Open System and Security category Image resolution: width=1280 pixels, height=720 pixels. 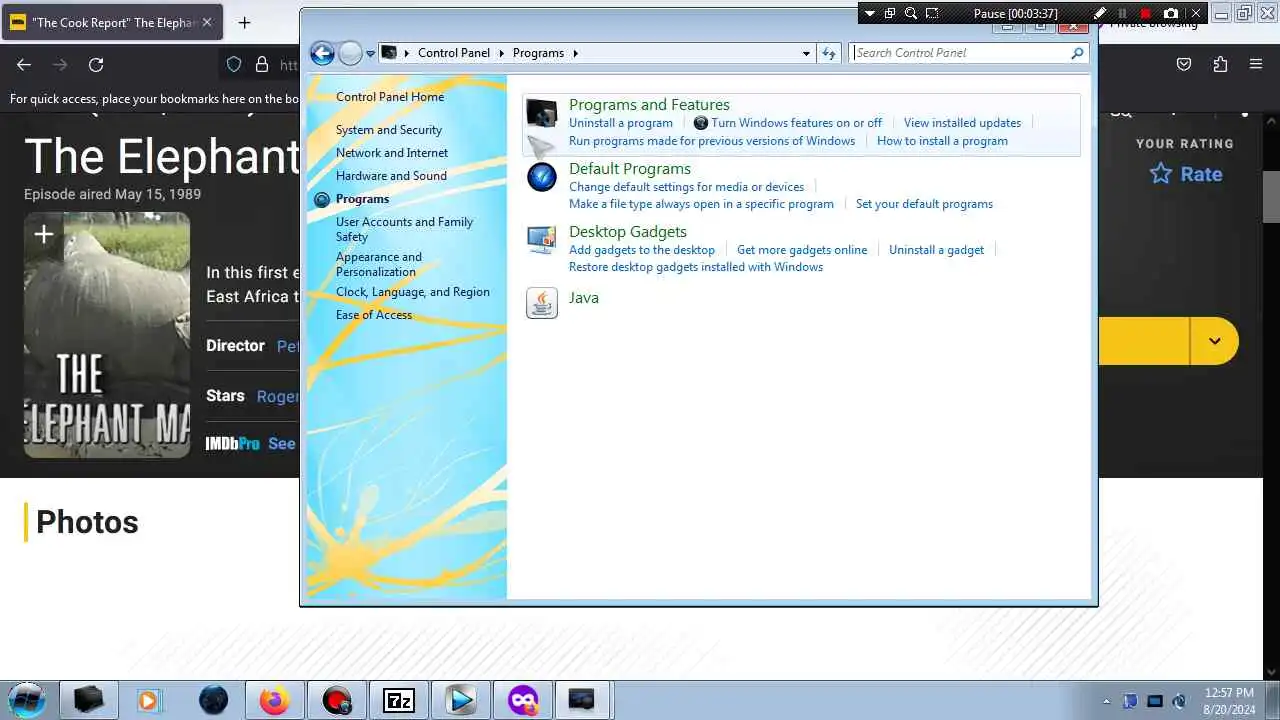(x=389, y=130)
